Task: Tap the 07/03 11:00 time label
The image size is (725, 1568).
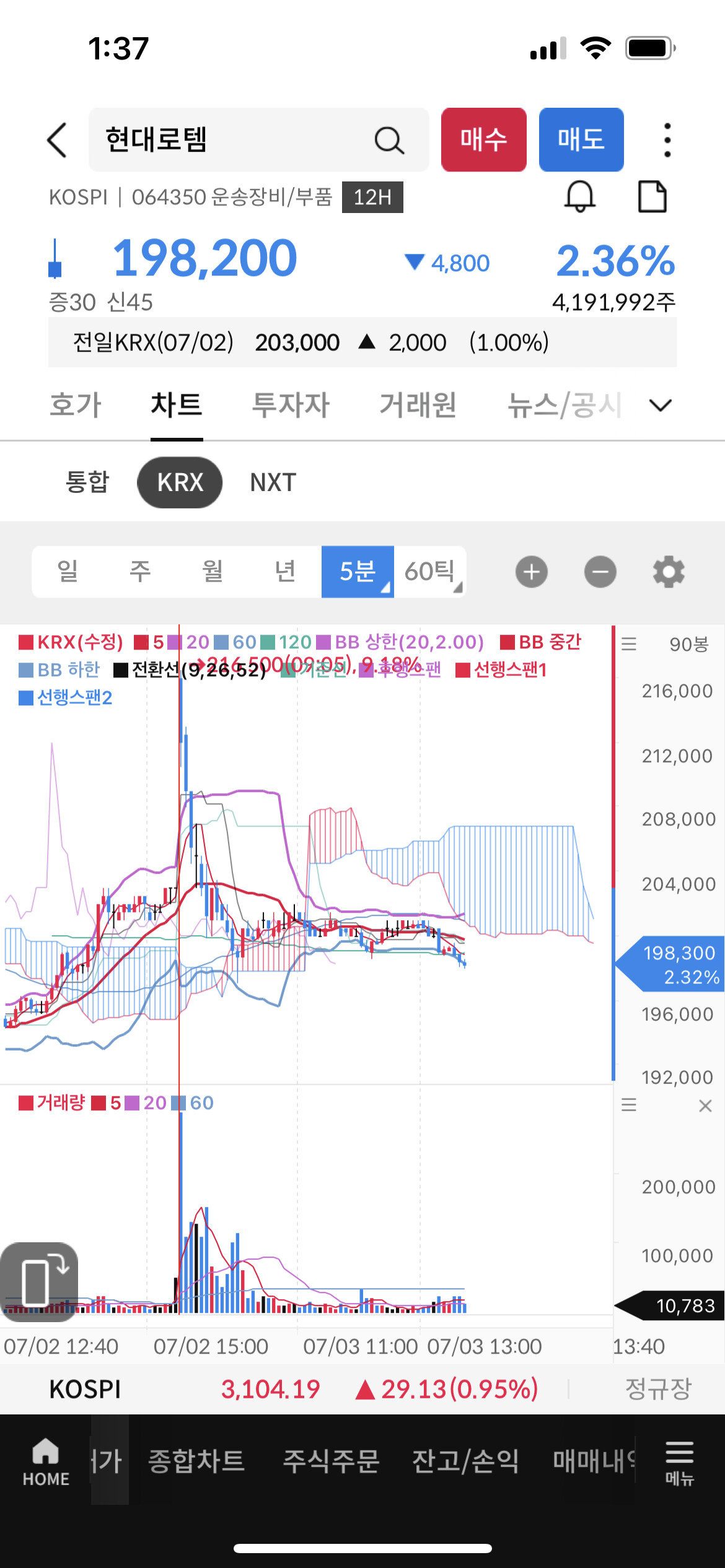Action: [x=360, y=1346]
